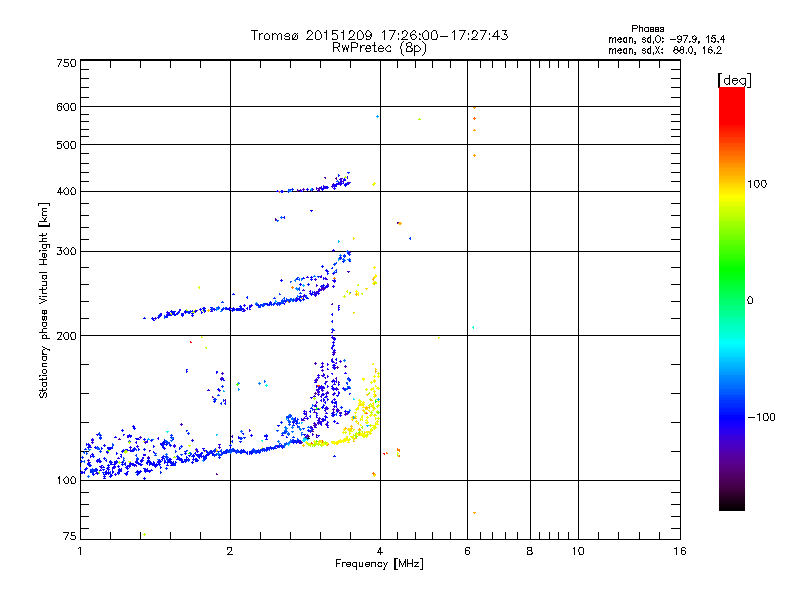Click the "Frequency [MHz]" axis title

point(379,564)
